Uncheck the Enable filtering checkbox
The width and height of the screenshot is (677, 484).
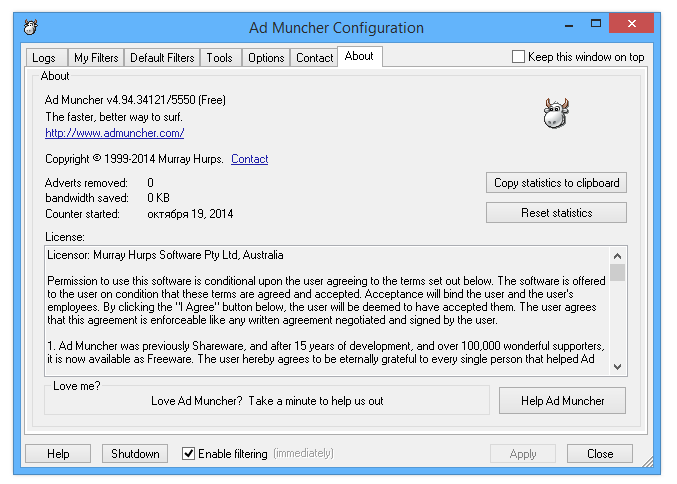(x=188, y=453)
